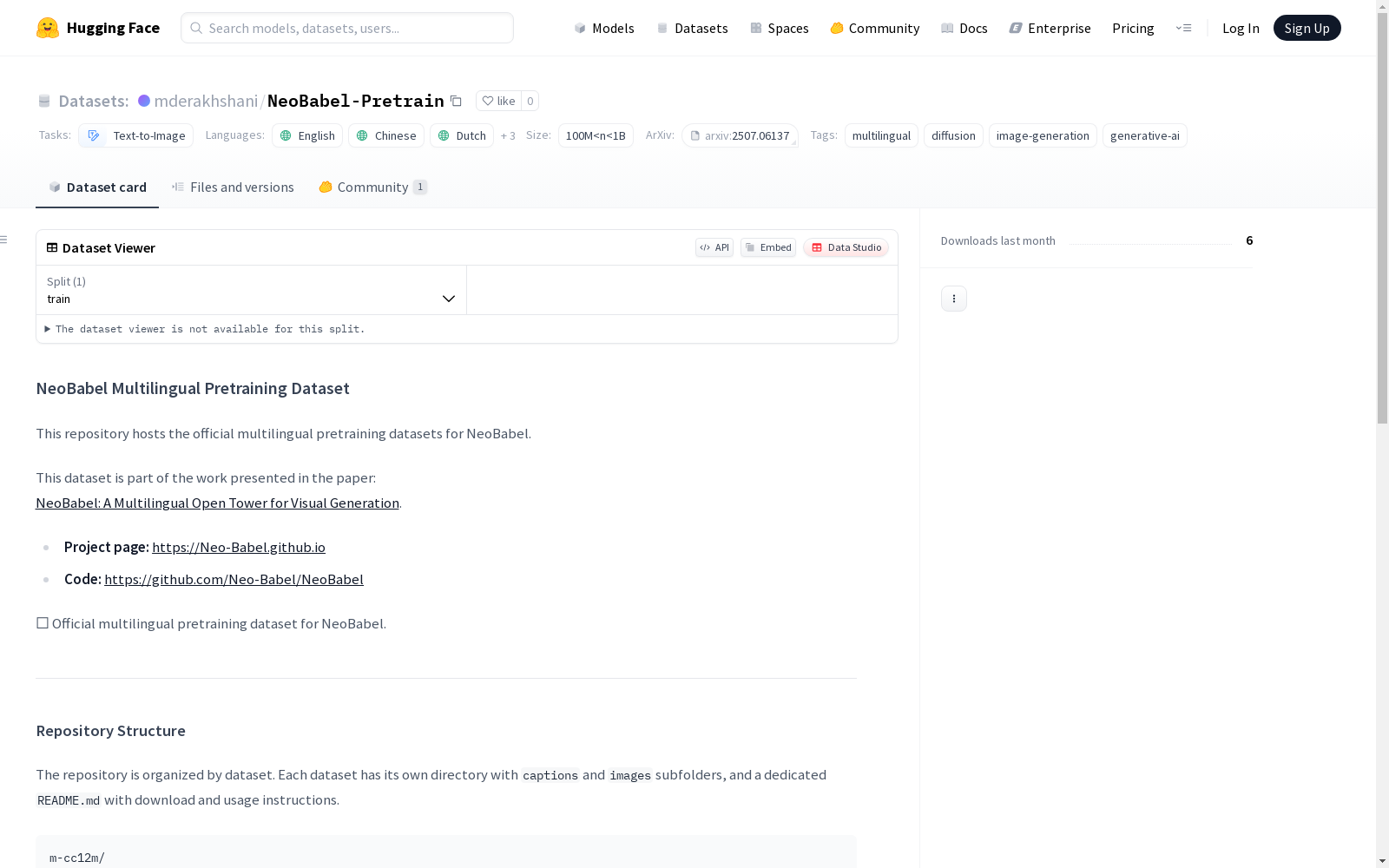Click the generative-ai tag
Image resolution: width=1389 pixels, height=868 pixels.
coord(1144,135)
